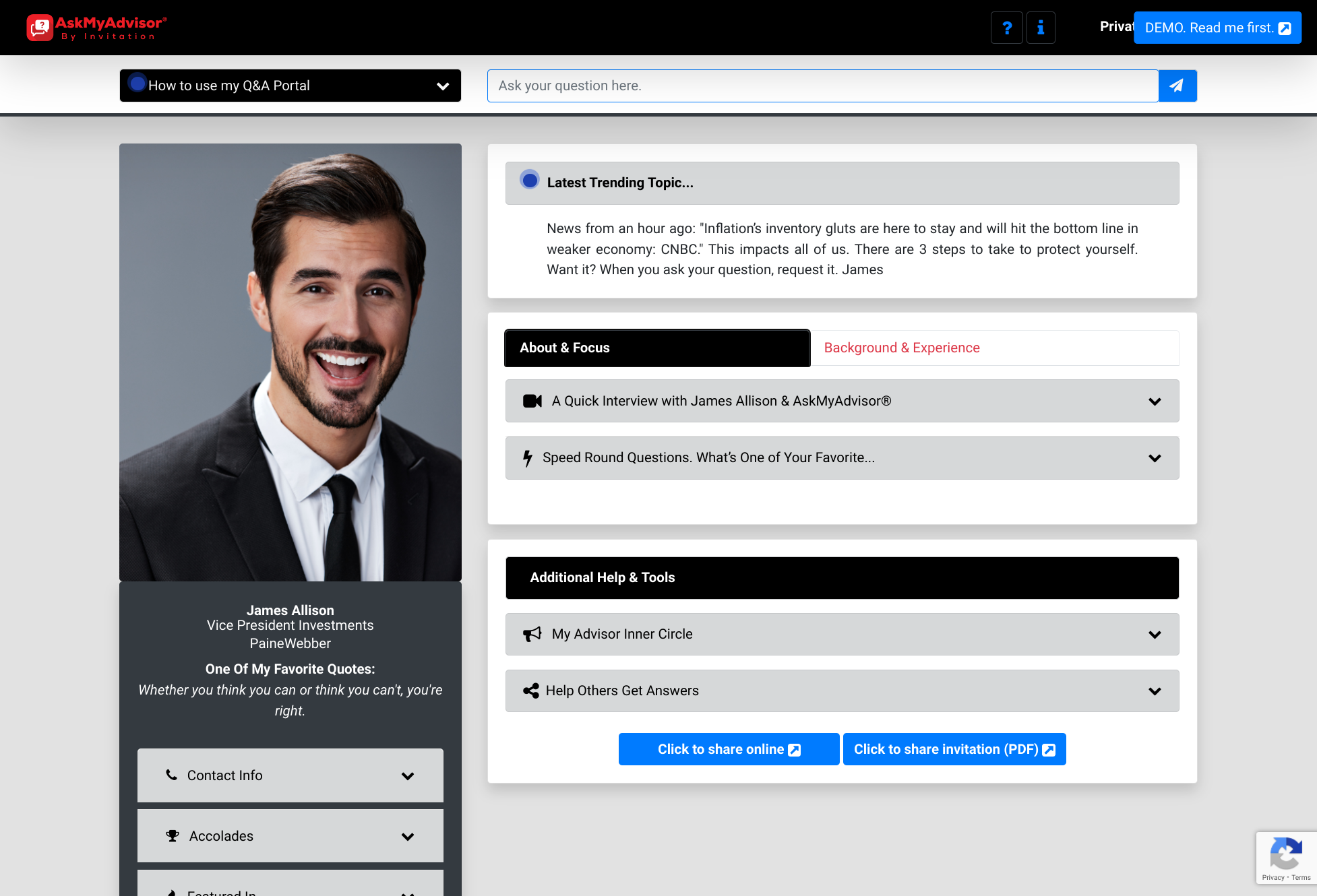The width and height of the screenshot is (1317, 896).
Task: Click the James Allison name text
Action: tap(290, 610)
